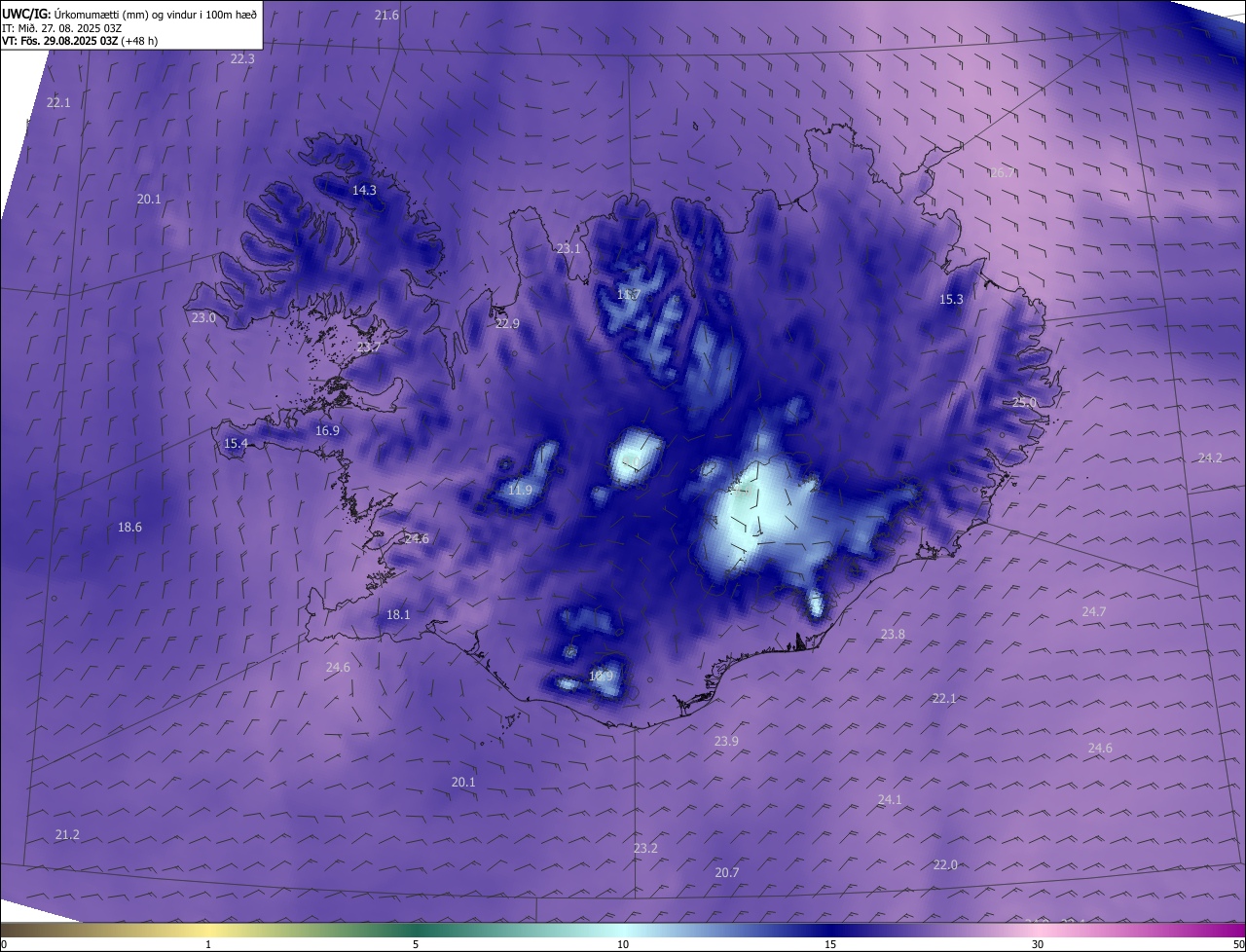Click the '0' tick on the color scale
1246x952 pixels.
point(3,945)
